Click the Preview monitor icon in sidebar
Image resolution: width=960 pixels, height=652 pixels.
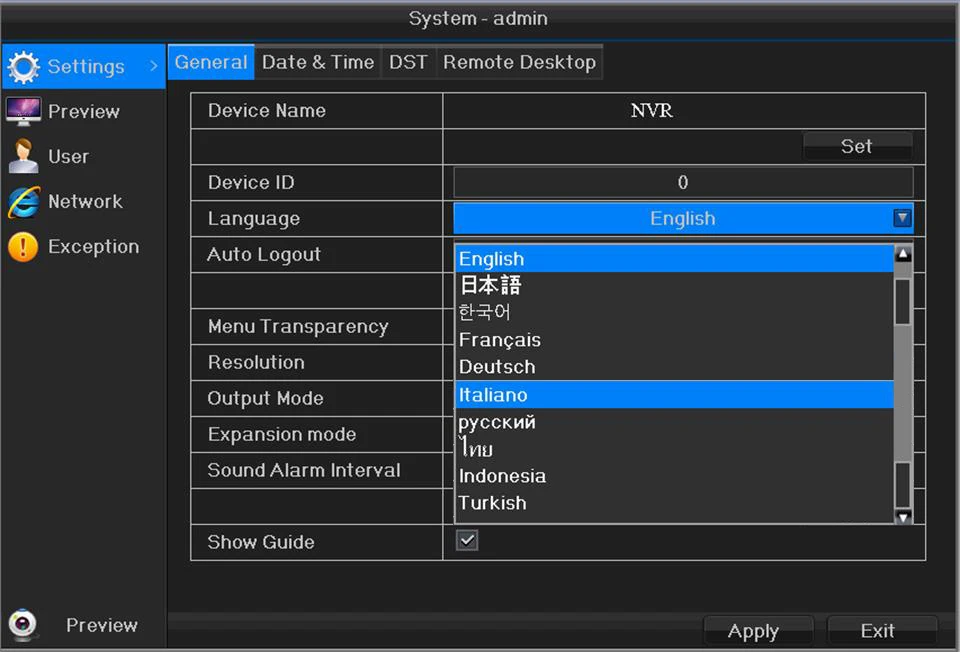tap(24, 111)
